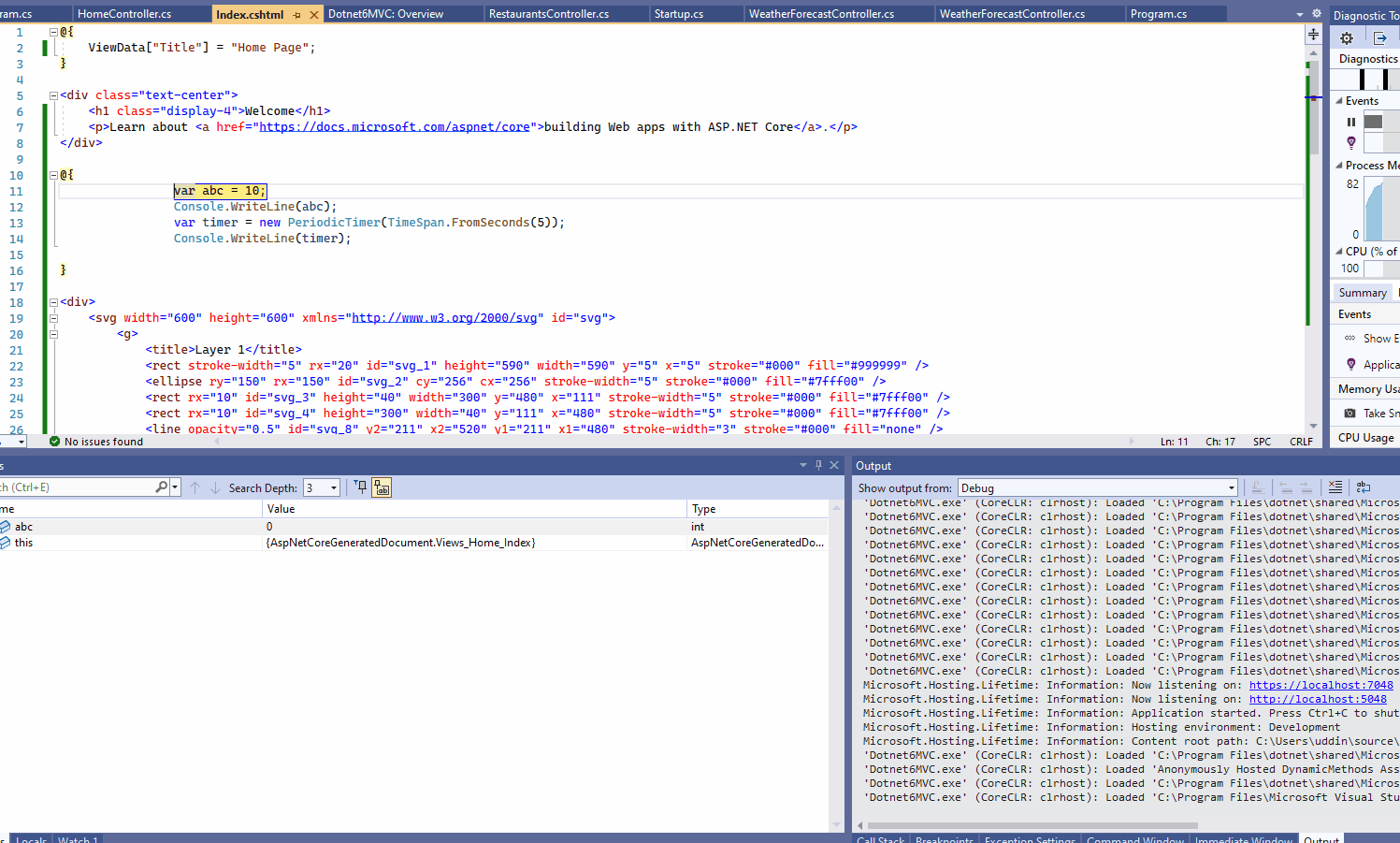
Task: Collapse the Process Memory graph section
Action: click(x=1339, y=166)
